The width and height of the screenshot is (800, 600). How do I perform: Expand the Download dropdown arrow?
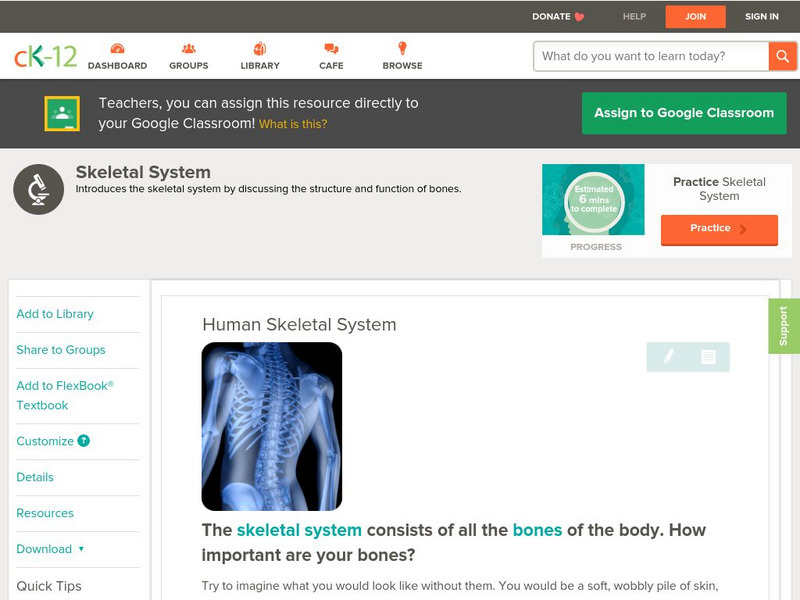(x=81, y=549)
